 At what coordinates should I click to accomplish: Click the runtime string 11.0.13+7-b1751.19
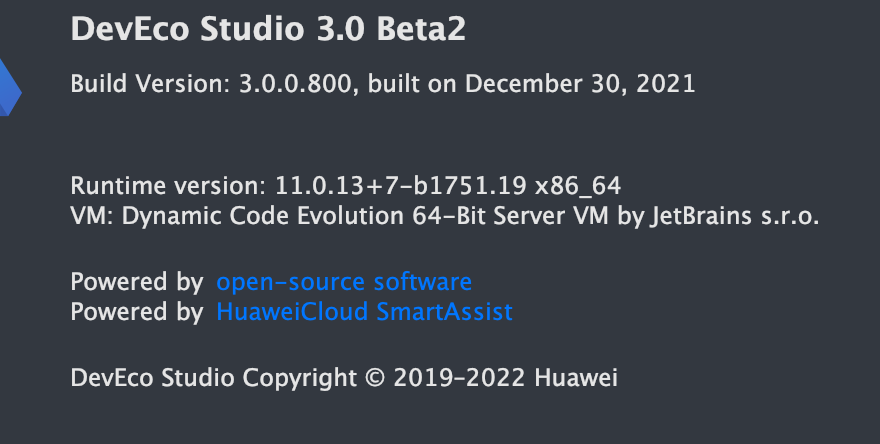point(400,186)
